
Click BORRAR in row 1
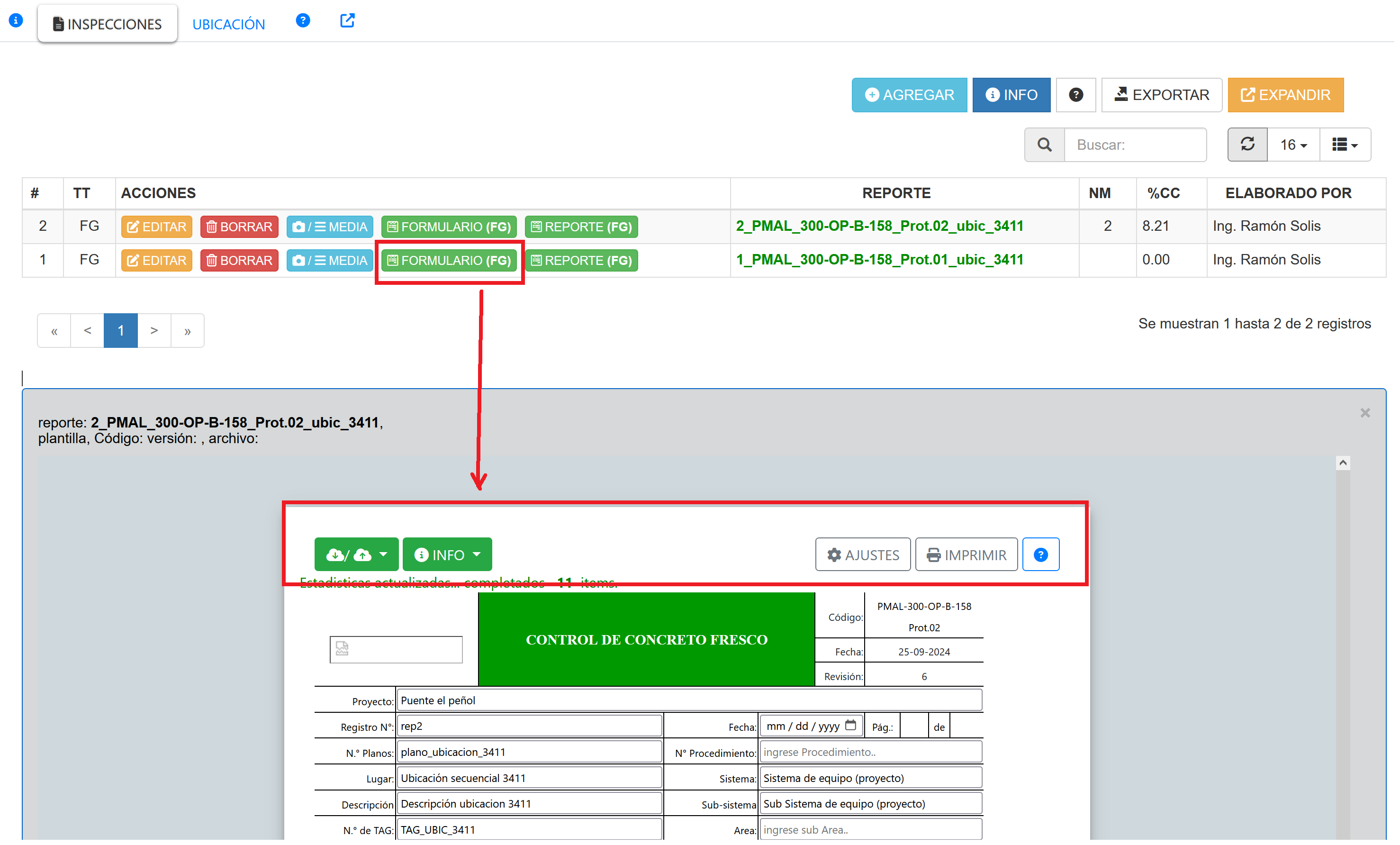(x=239, y=260)
